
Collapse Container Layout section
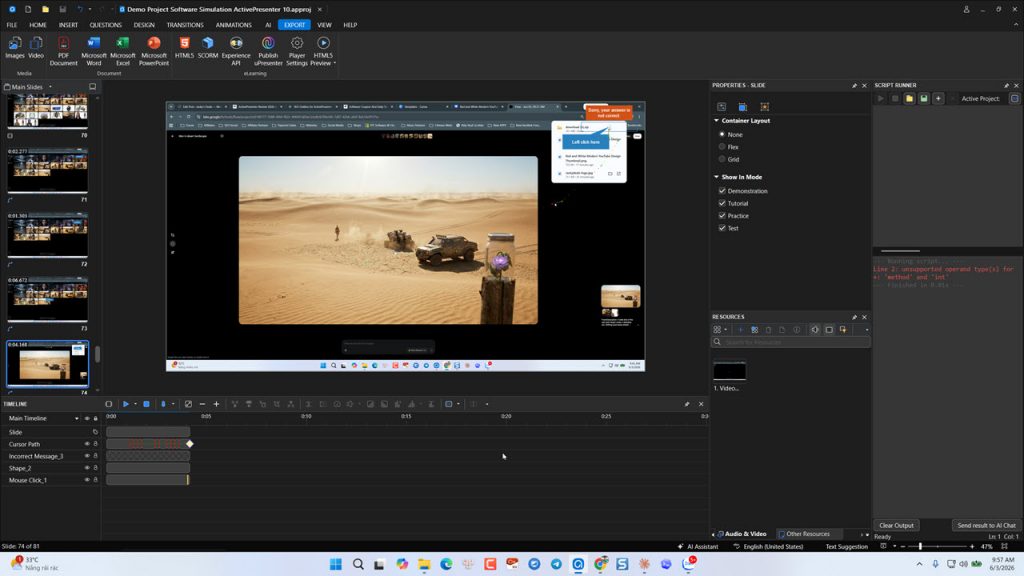tap(716, 121)
